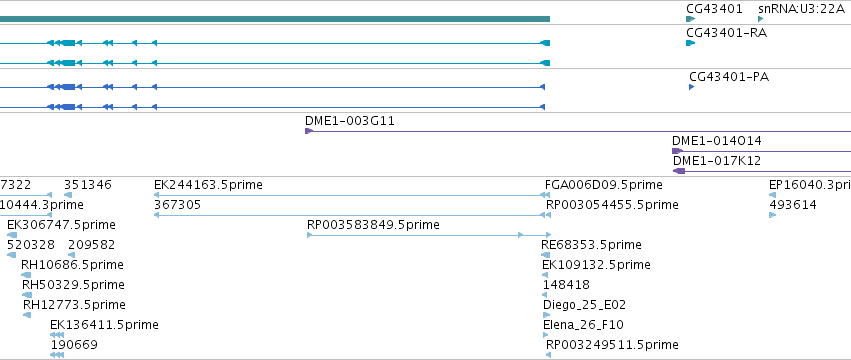The height and width of the screenshot is (360, 851).
Task: Select the snRNA:U3:22A gene label
Action: click(x=801, y=9)
